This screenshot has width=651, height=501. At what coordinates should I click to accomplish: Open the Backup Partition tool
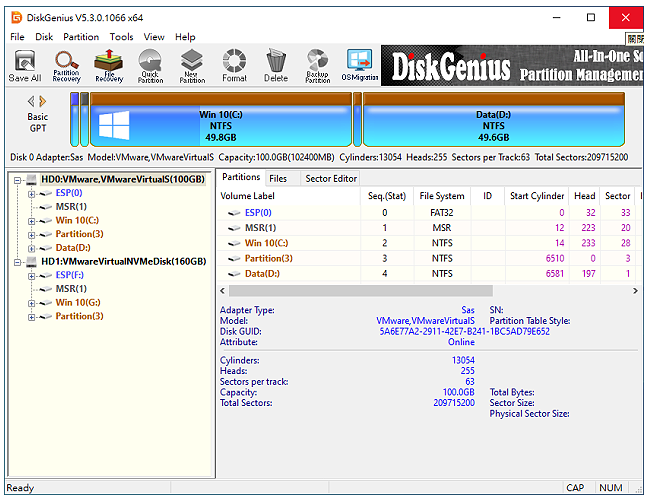pyautogui.click(x=318, y=66)
